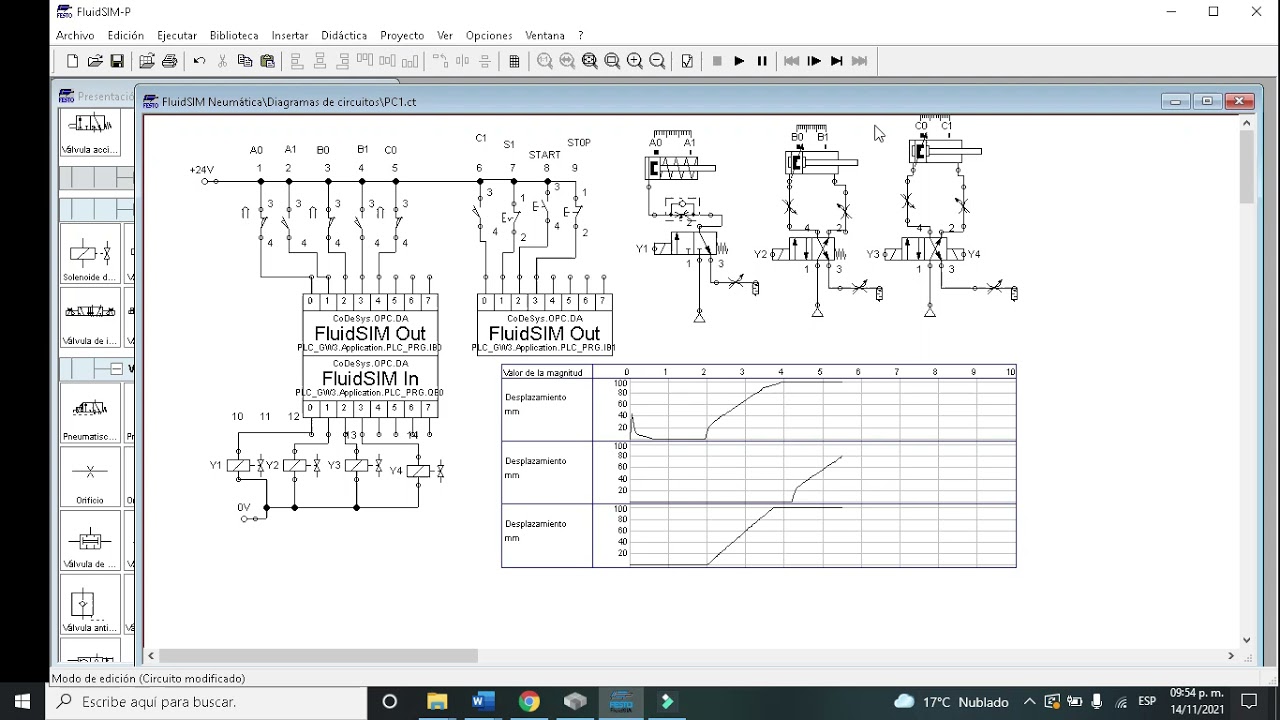Show hidden system tray icons
Viewport: 1280px width, 720px height.
pyautogui.click(x=1029, y=701)
